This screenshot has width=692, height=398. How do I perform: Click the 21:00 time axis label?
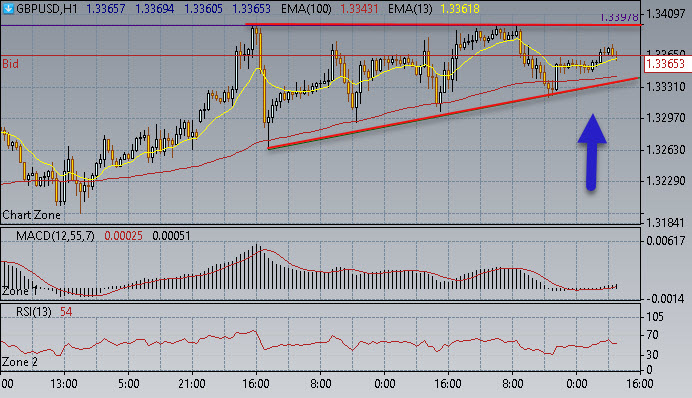(x=192, y=384)
